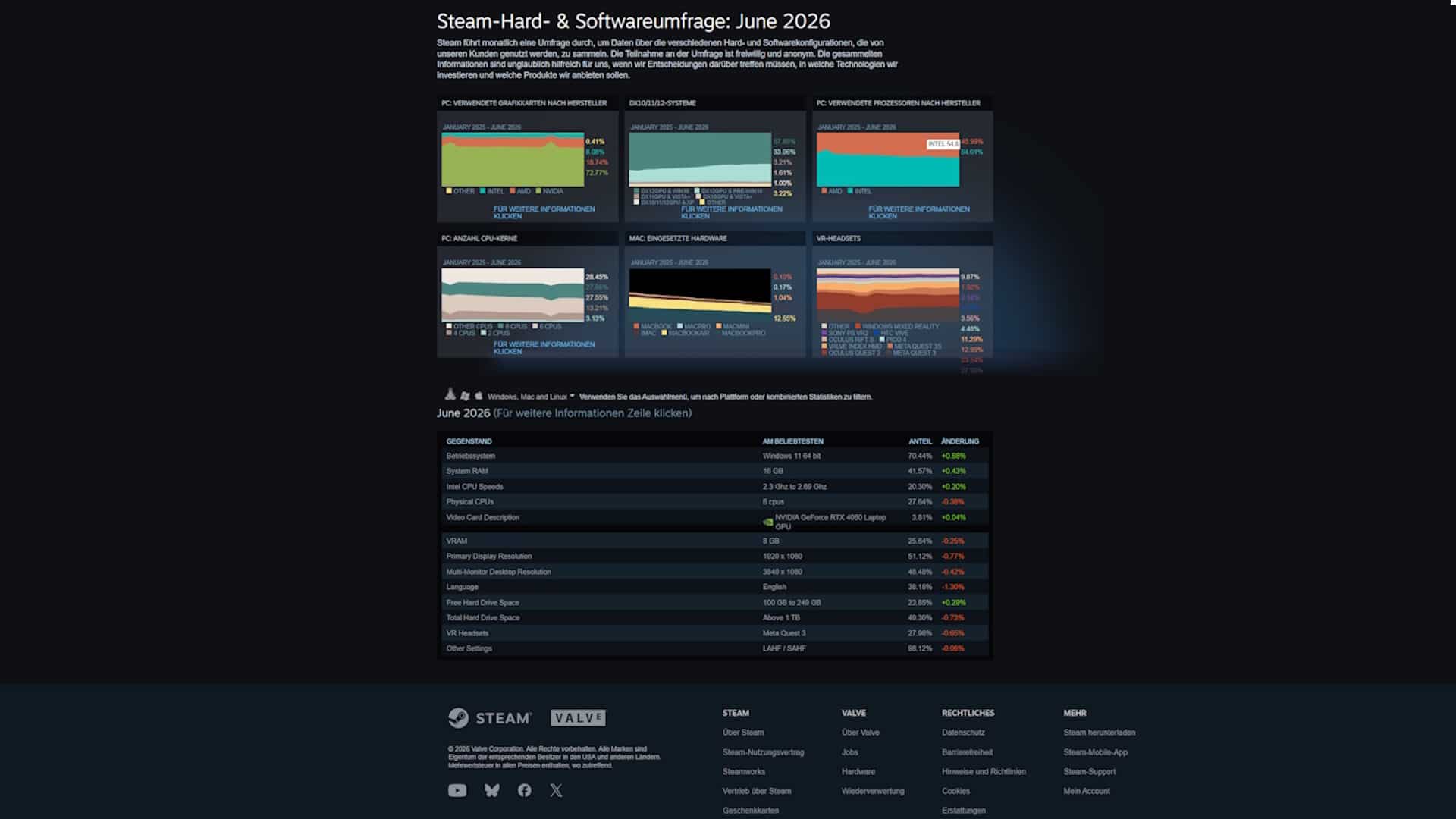Click the Windows logo platform icon
The image size is (1456, 819).
465,396
